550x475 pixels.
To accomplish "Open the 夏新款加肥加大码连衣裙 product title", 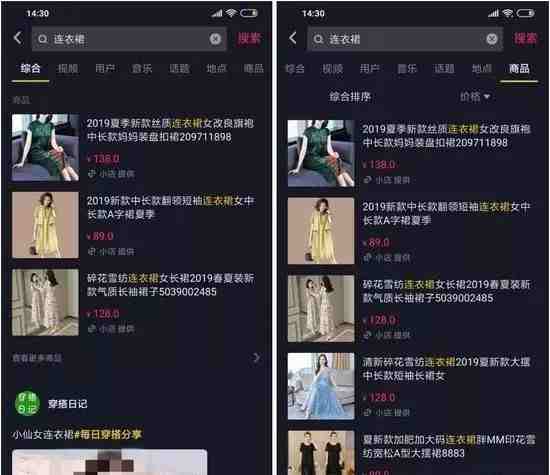I will tap(449, 446).
